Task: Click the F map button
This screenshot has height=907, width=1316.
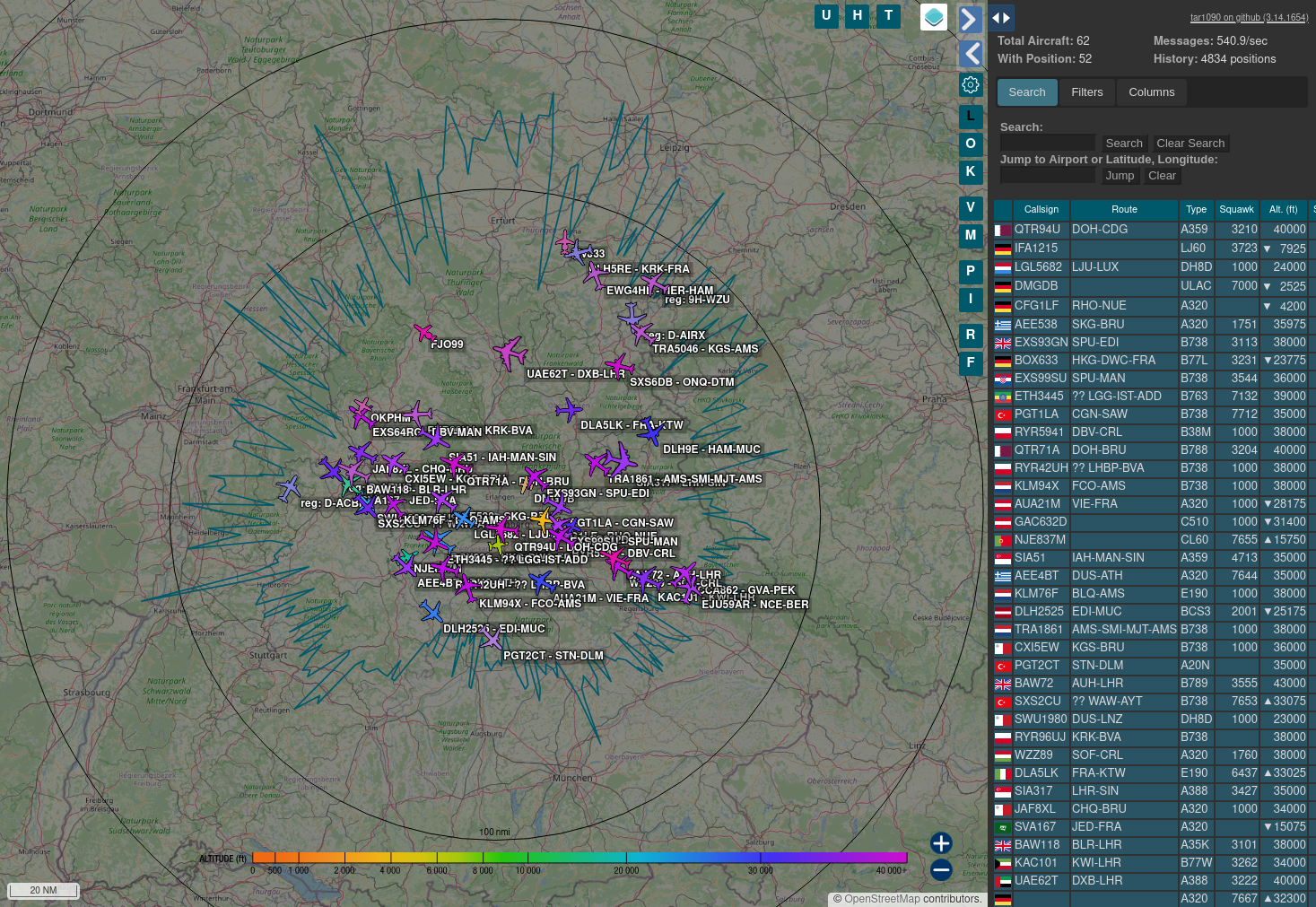Action: point(970,363)
